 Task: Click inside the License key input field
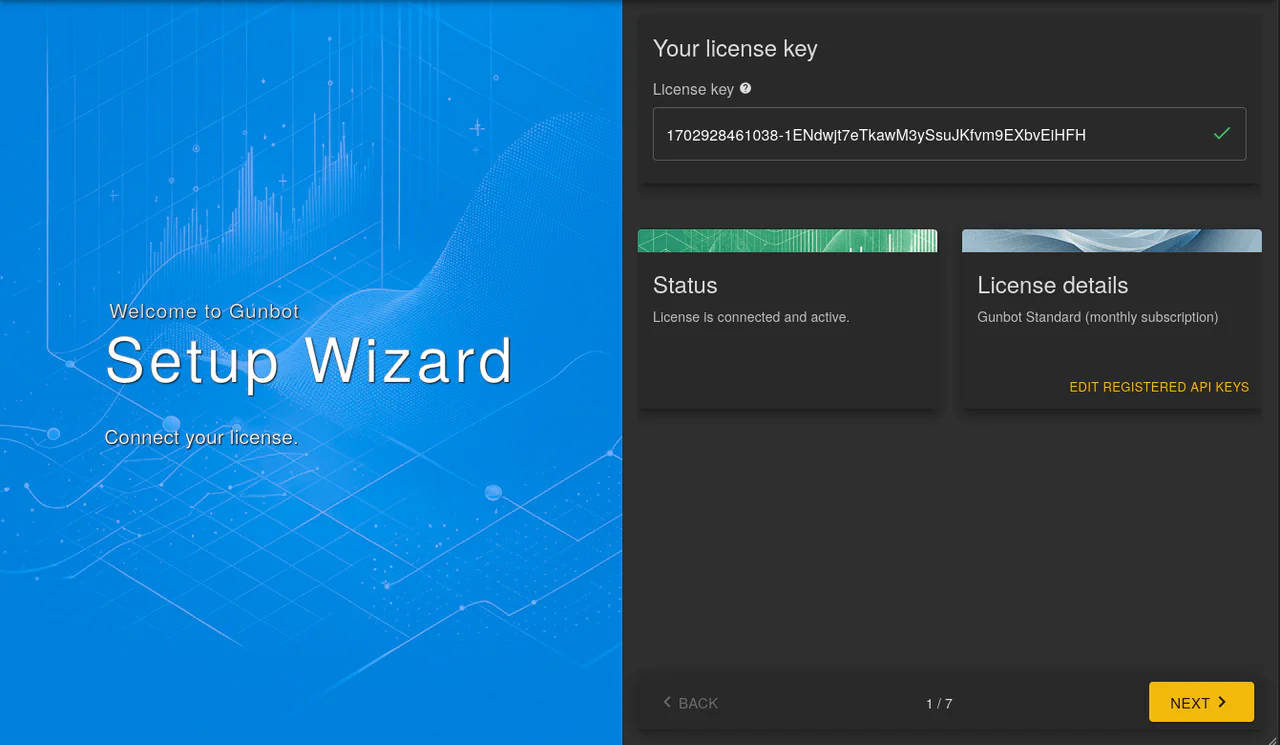point(949,134)
